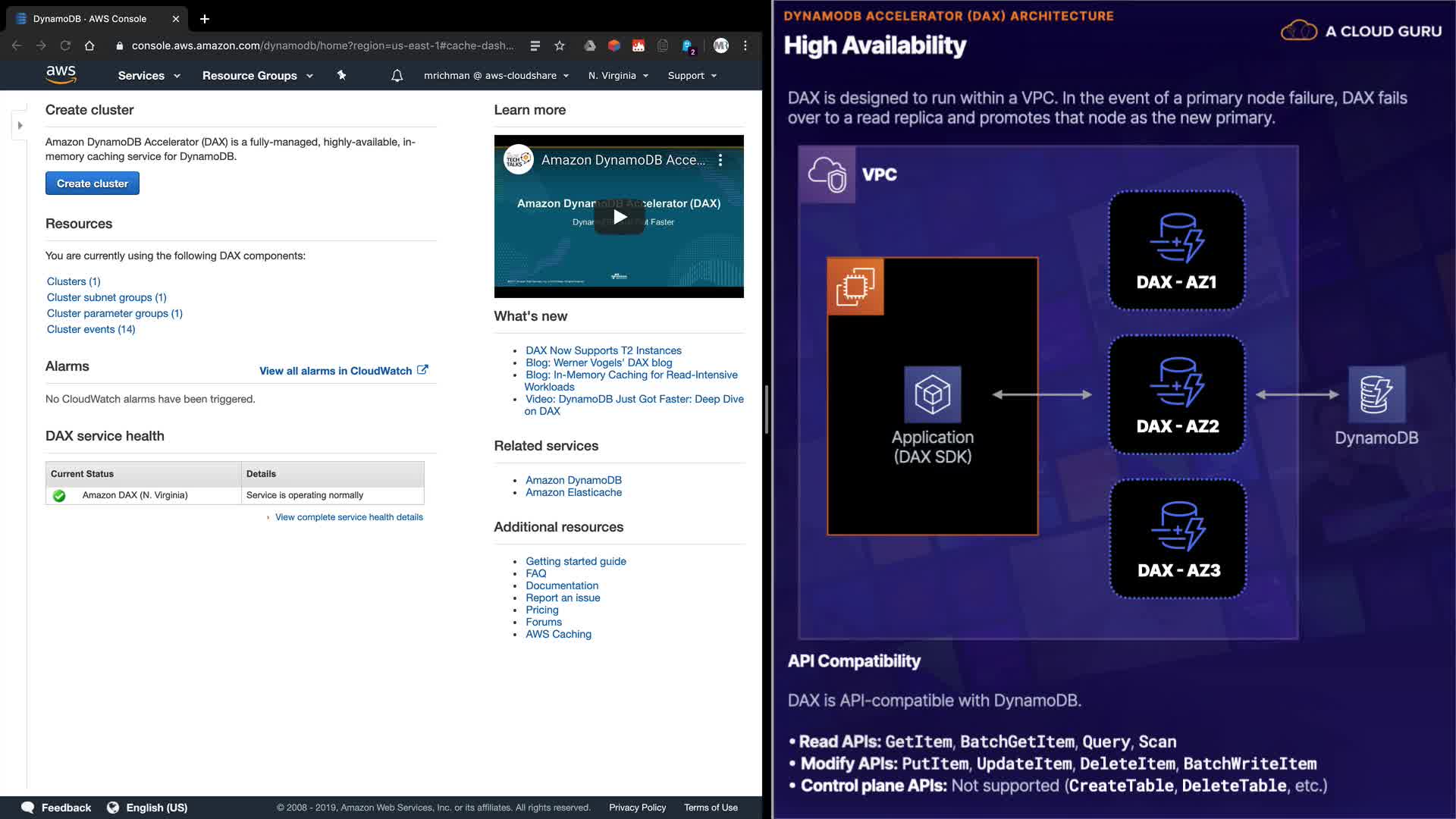Reload the page with refresh icon

coord(65,45)
